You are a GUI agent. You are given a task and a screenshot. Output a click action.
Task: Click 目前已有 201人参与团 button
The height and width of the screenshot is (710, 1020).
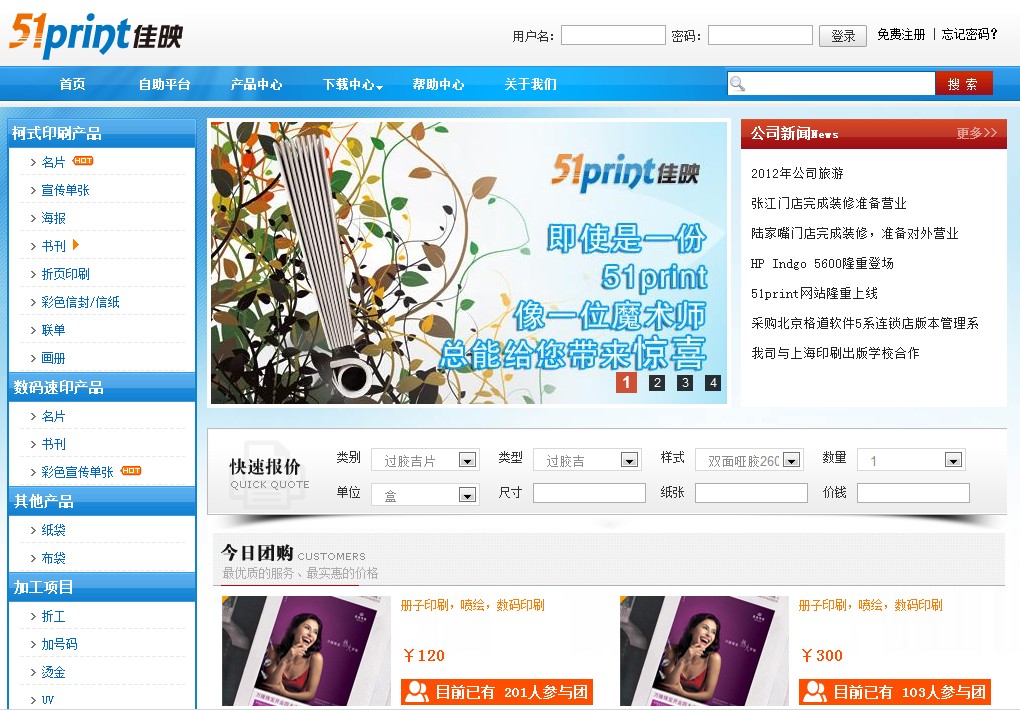pos(496,692)
